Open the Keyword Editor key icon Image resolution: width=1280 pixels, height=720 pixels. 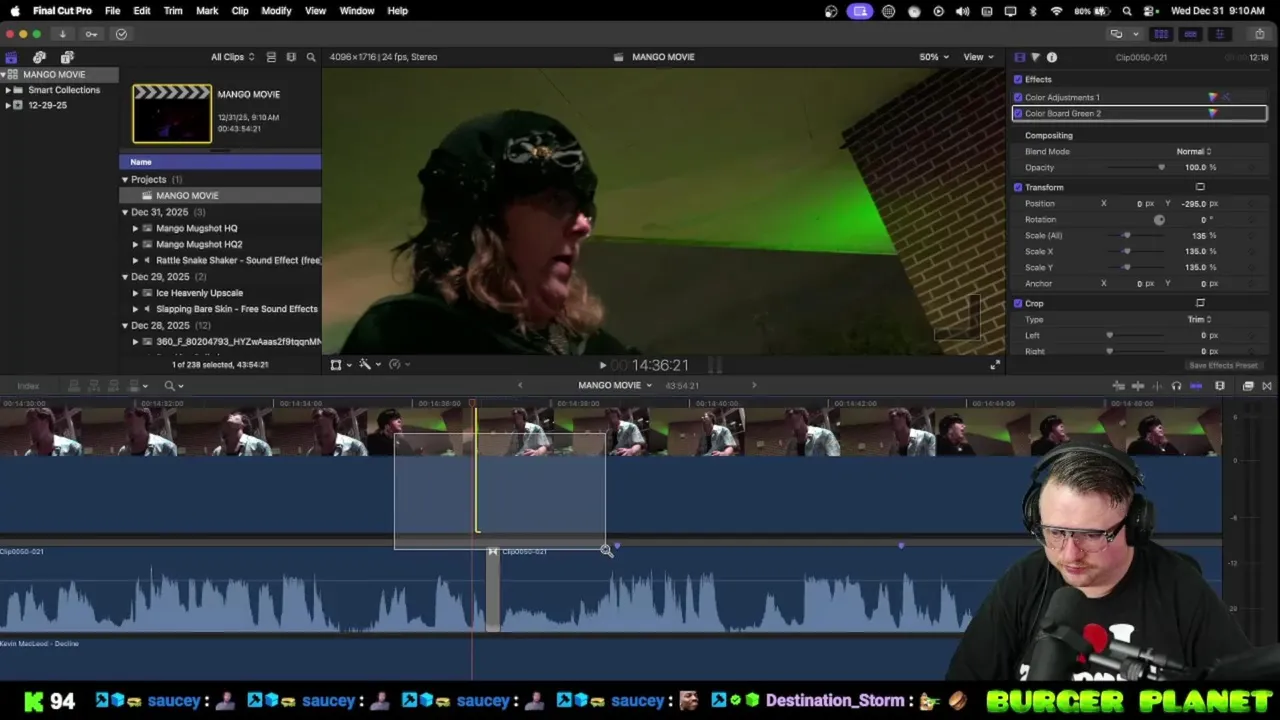coord(91,34)
